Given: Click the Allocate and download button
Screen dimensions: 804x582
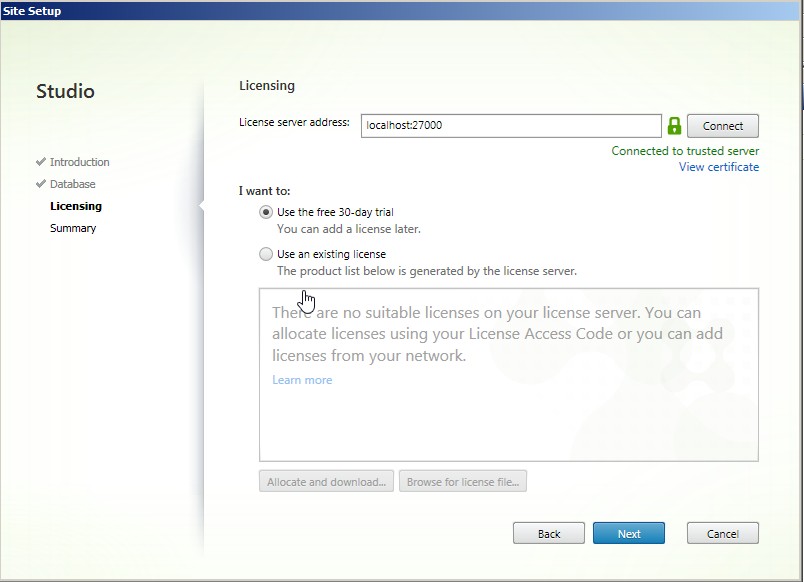Looking at the screenshot, I should (x=326, y=482).
